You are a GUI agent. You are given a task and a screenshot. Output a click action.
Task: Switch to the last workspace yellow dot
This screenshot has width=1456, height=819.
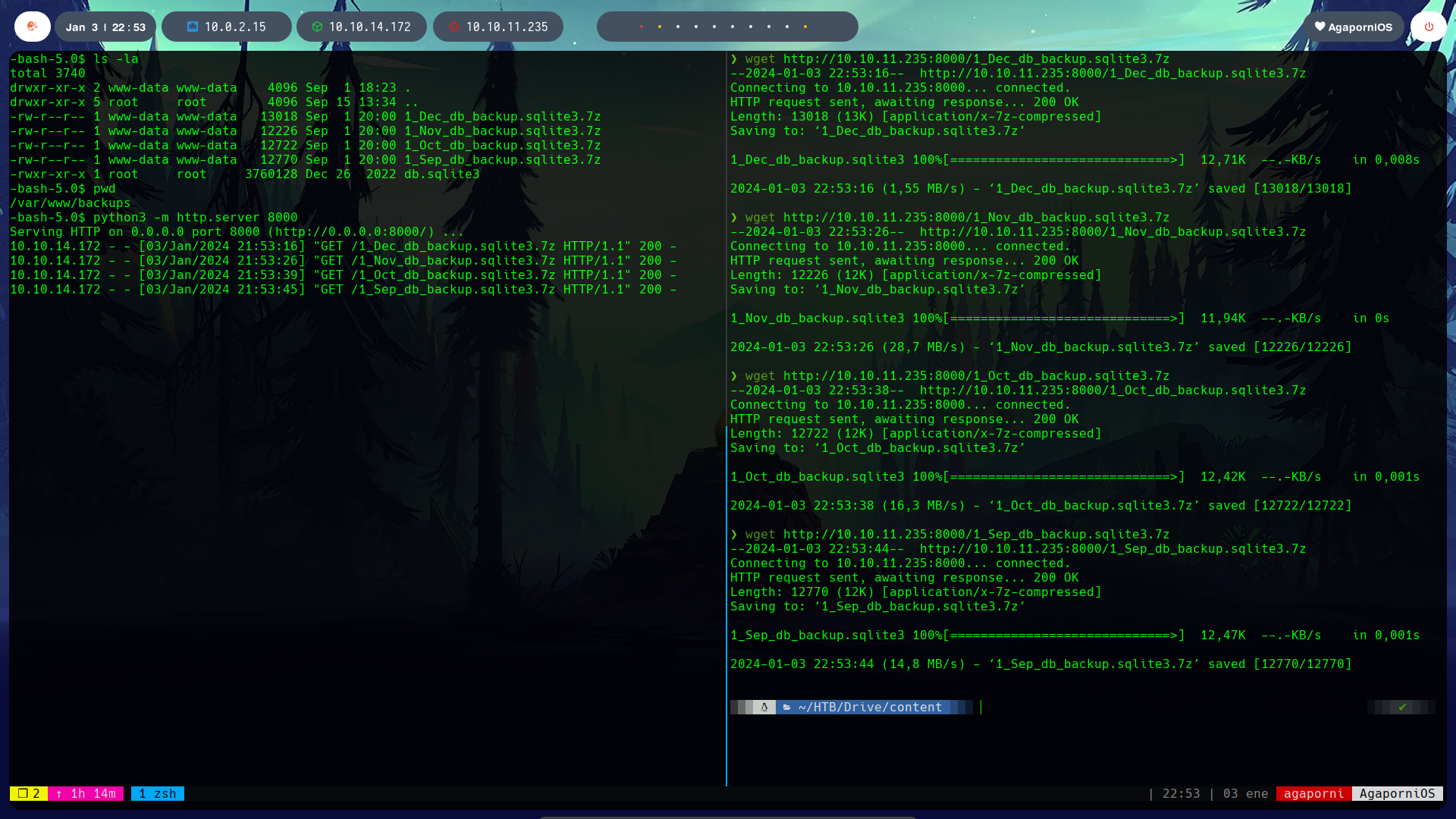click(805, 27)
